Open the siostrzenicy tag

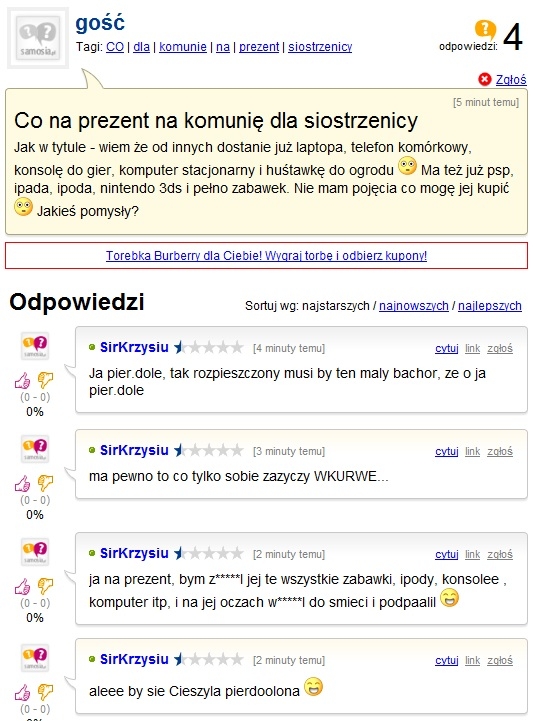click(x=320, y=47)
